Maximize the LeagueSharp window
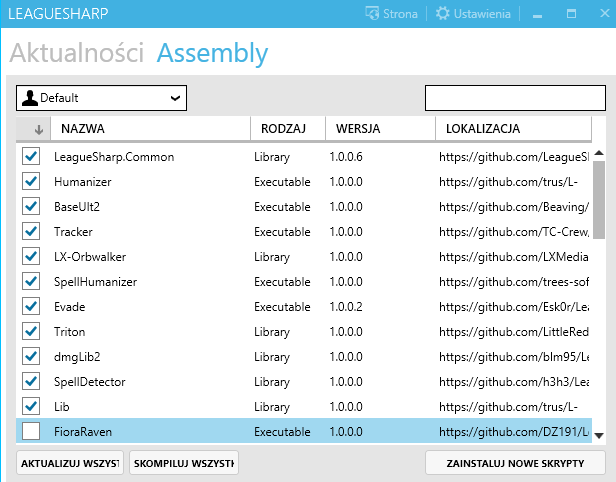The width and height of the screenshot is (616, 482). [x=571, y=14]
